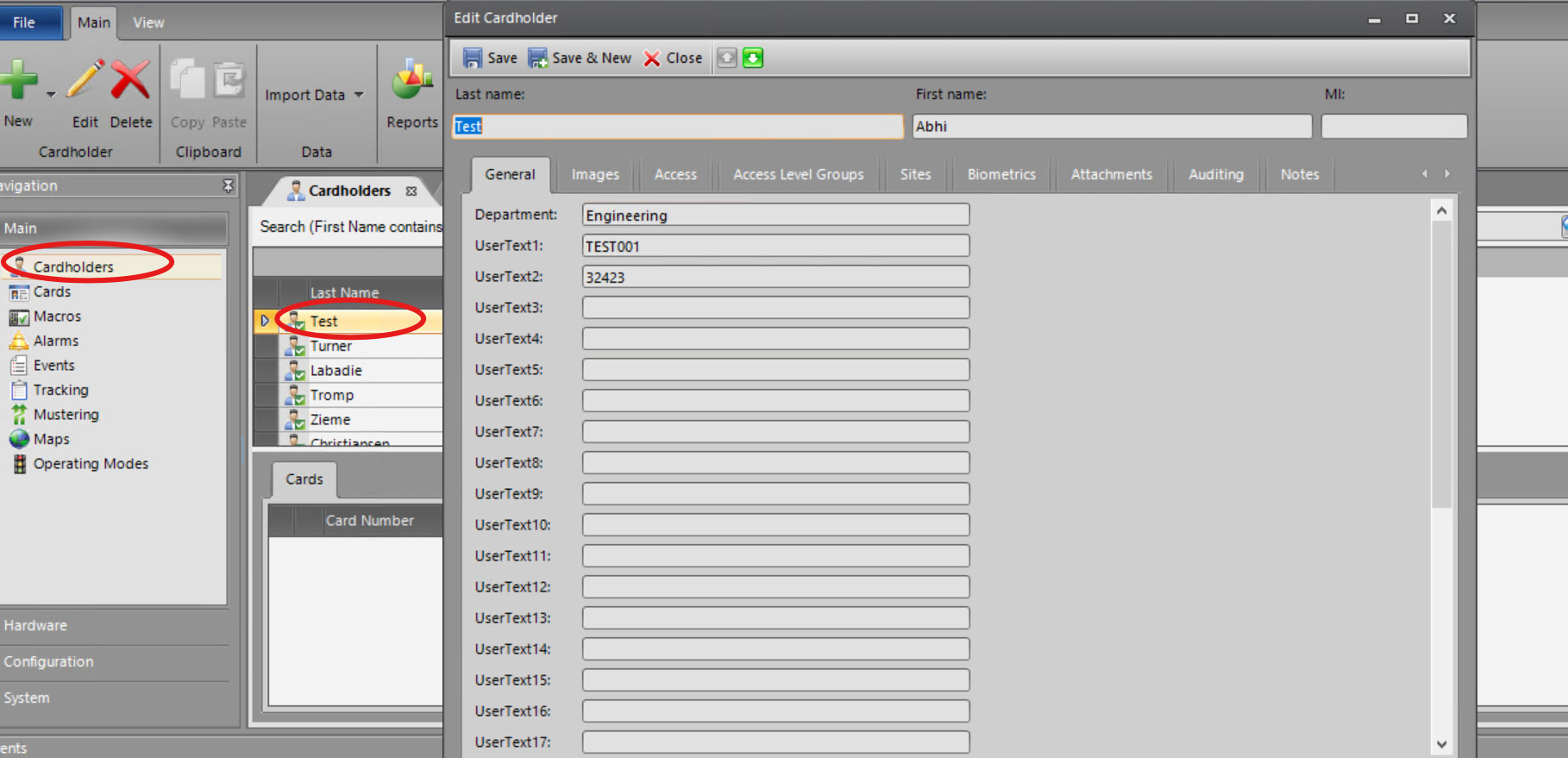The height and width of the screenshot is (758, 1568).
Task: Select the Turner row in cardholder list
Action: point(331,346)
